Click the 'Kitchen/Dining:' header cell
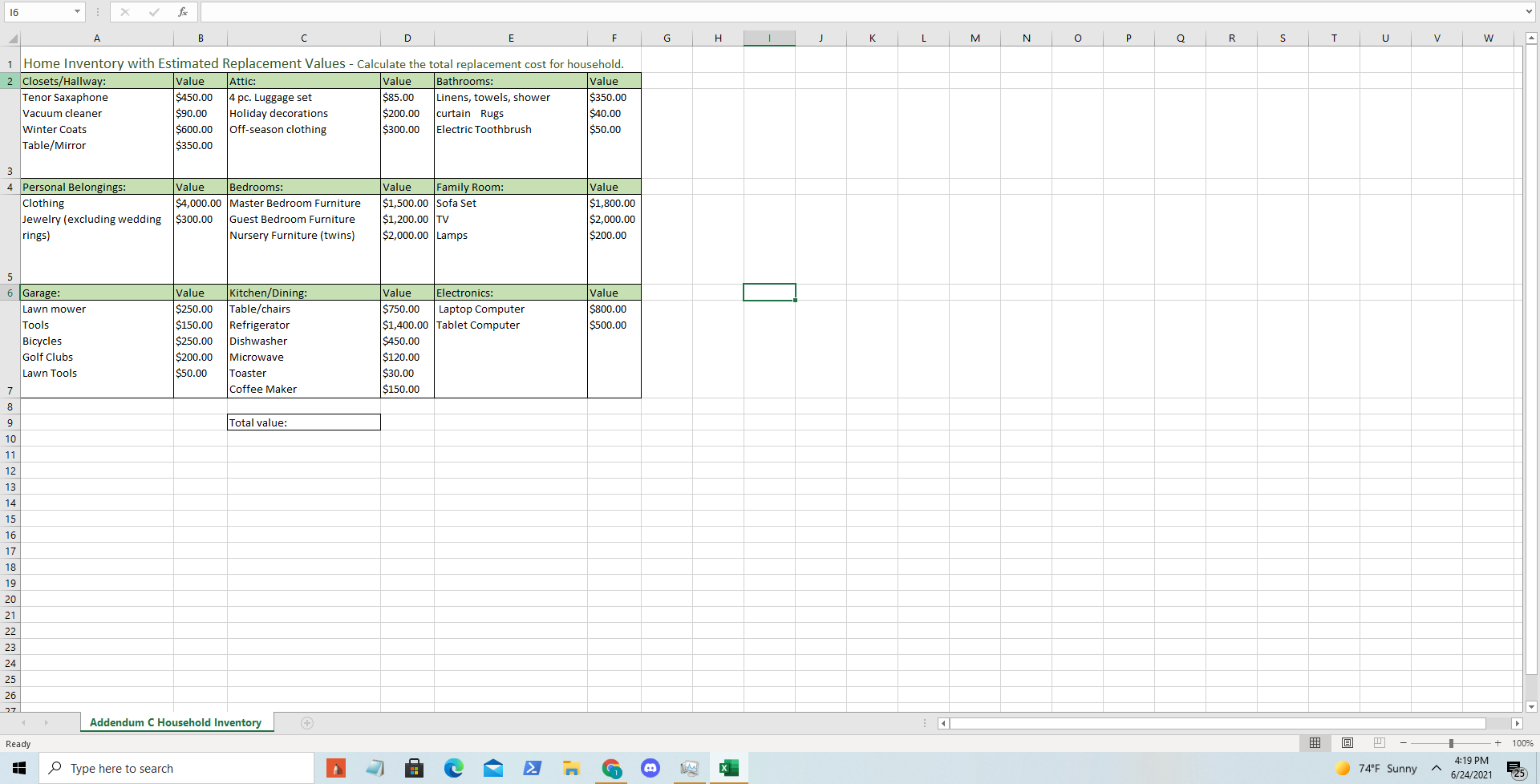 [x=304, y=293]
